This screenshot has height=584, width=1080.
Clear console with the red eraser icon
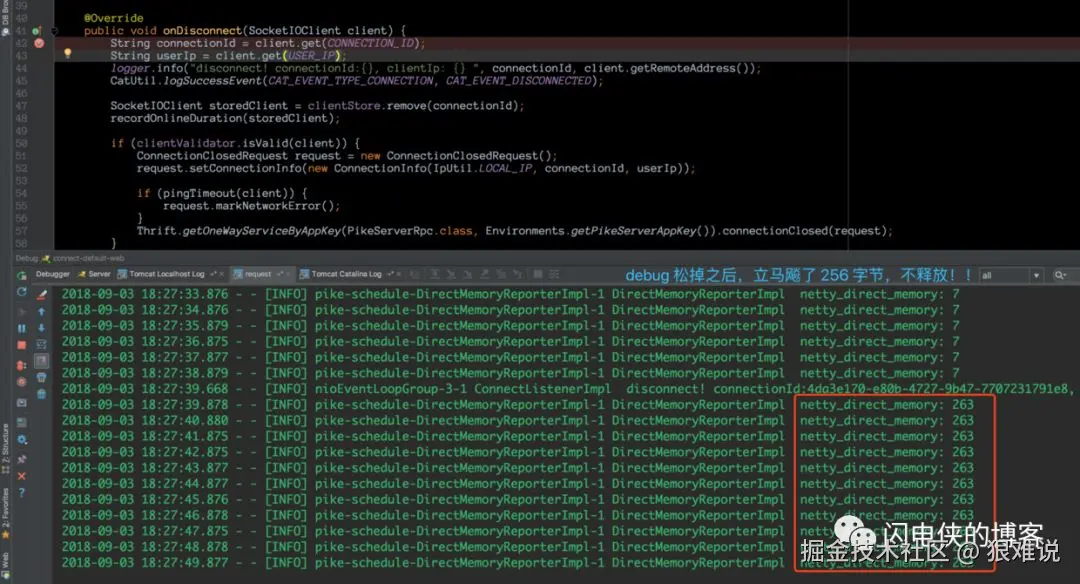point(41,294)
